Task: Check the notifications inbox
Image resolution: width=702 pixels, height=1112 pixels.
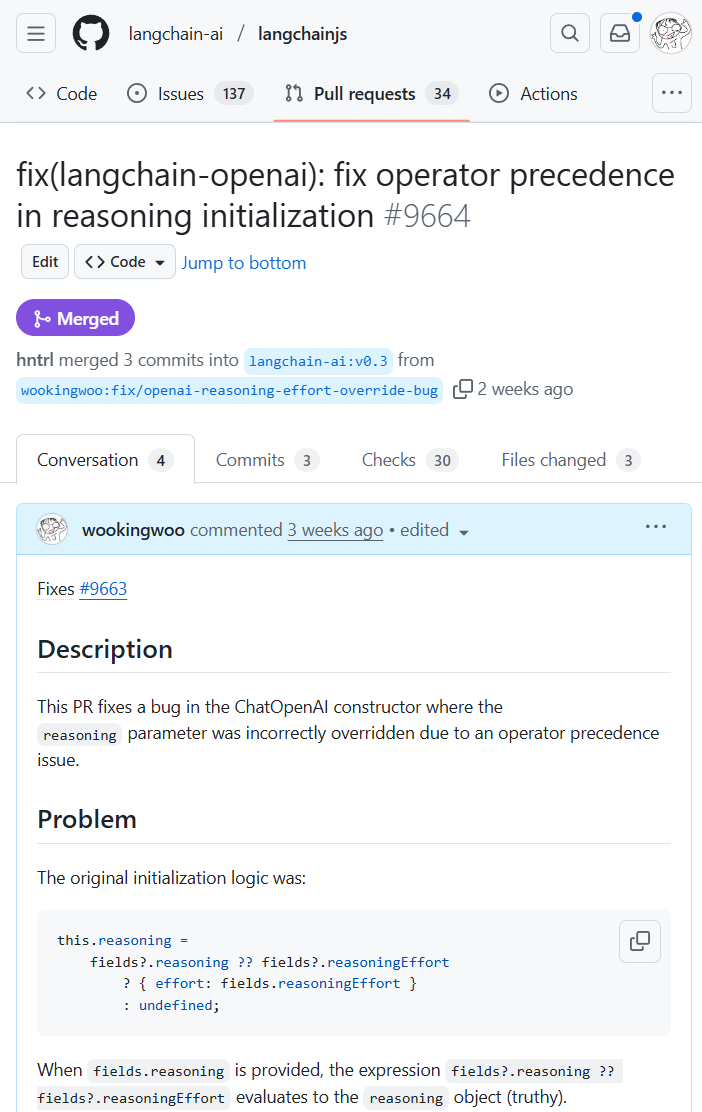Action: (x=619, y=32)
